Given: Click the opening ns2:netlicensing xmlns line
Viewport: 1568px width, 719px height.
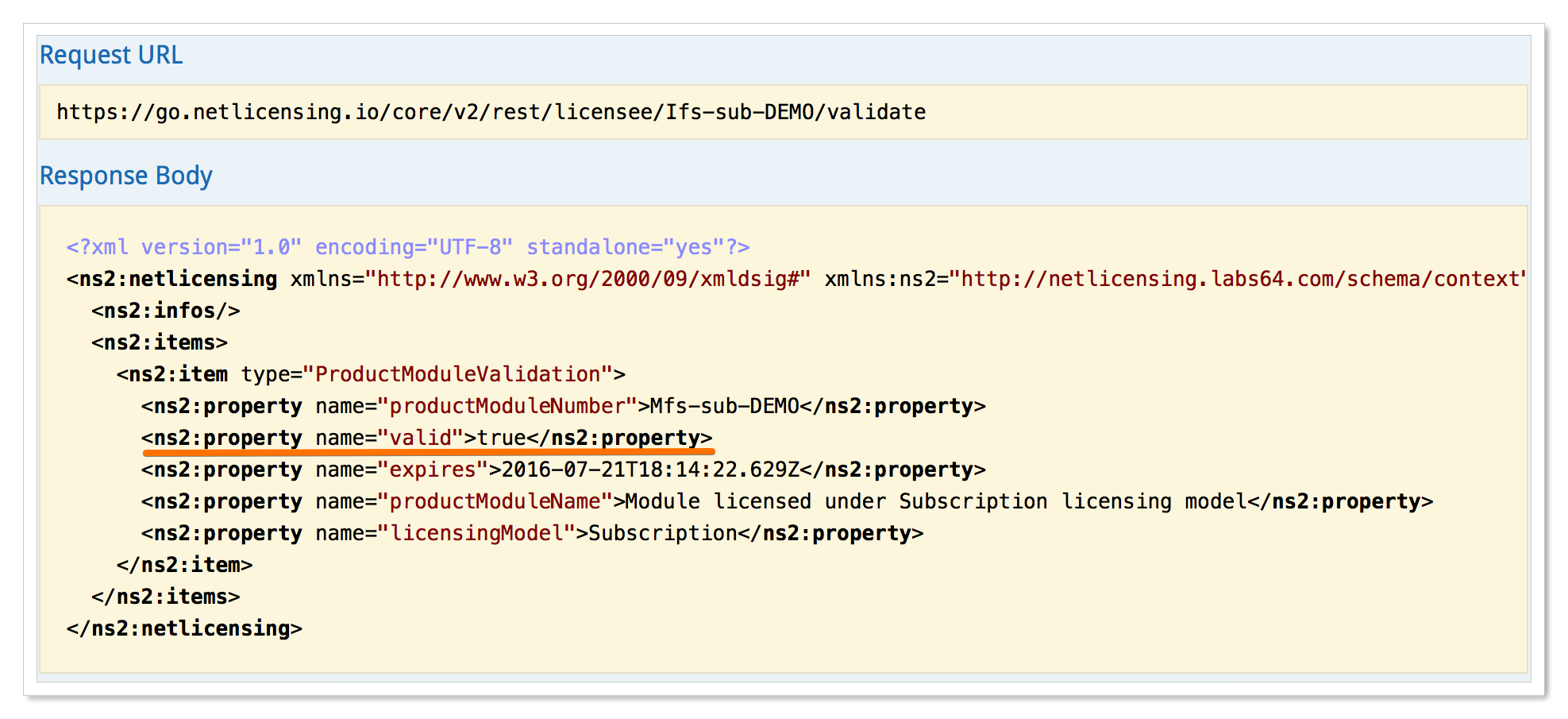Looking at the screenshot, I should coord(796,279).
